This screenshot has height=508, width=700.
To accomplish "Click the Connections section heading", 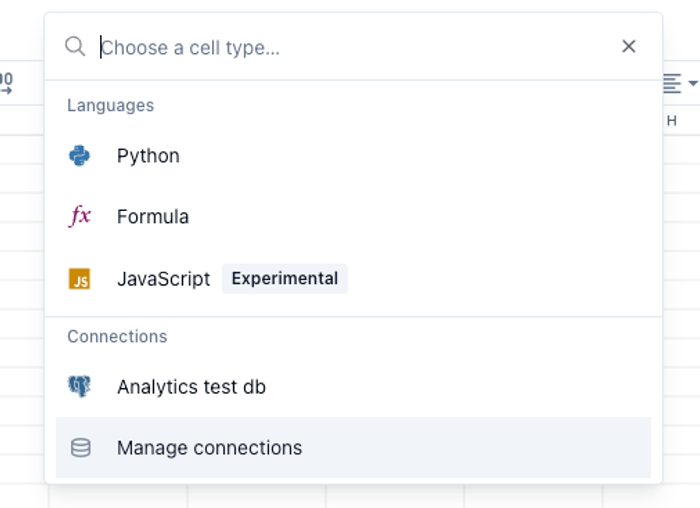I will pyautogui.click(x=117, y=336).
